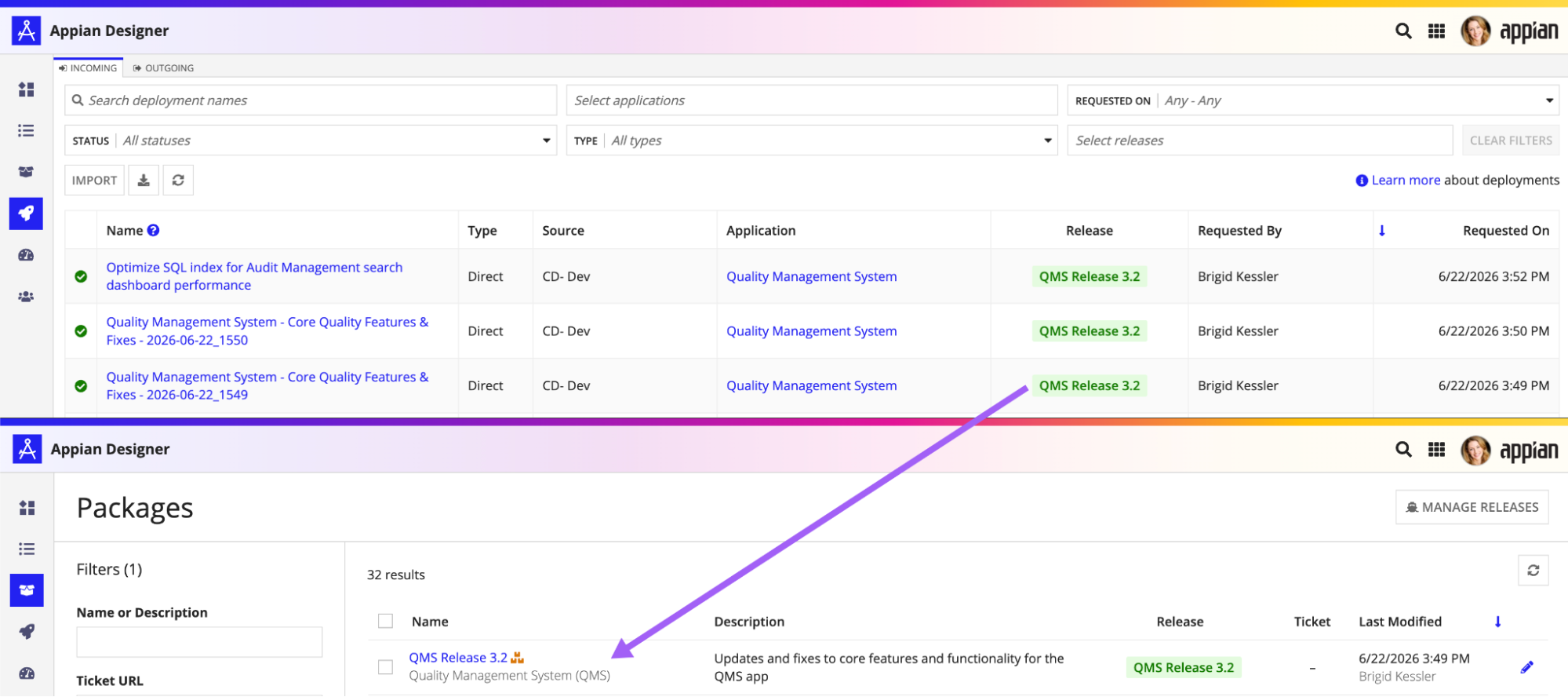Image resolution: width=1568 pixels, height=697 pixels.
Task: Open the rocket Deploy icon in the deployments sidebar
Action: tap(26, 213)
